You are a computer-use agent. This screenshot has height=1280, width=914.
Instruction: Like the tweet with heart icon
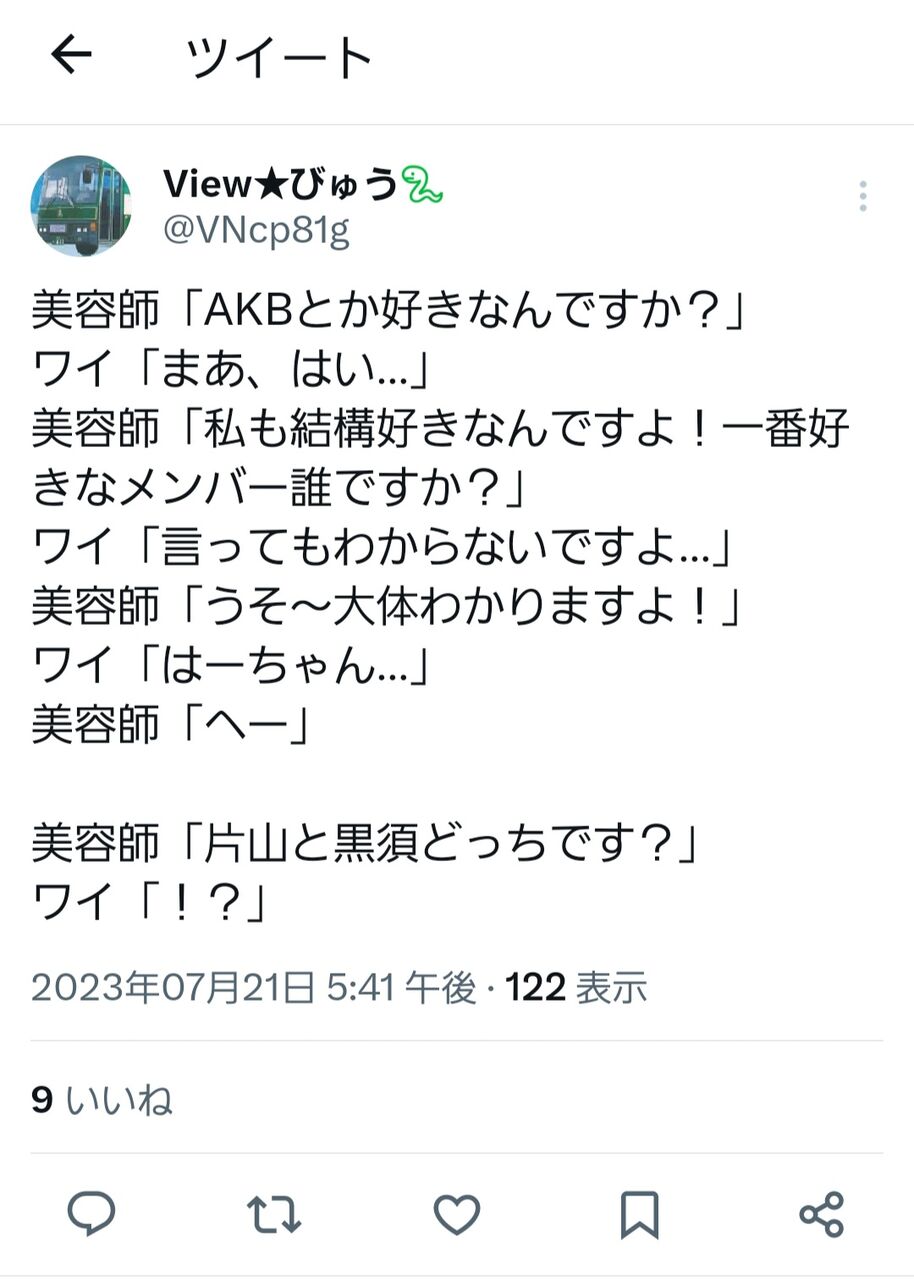pyautogui.click(x=456, y=1215)
